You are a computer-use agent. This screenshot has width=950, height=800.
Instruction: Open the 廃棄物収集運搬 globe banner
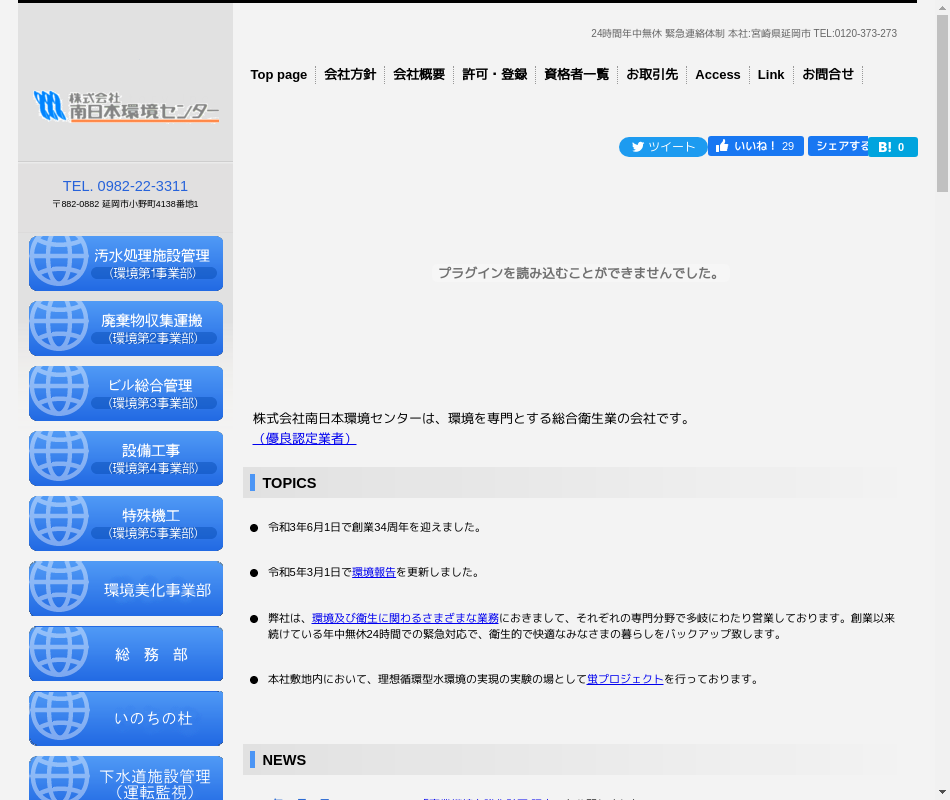point(126,328)
